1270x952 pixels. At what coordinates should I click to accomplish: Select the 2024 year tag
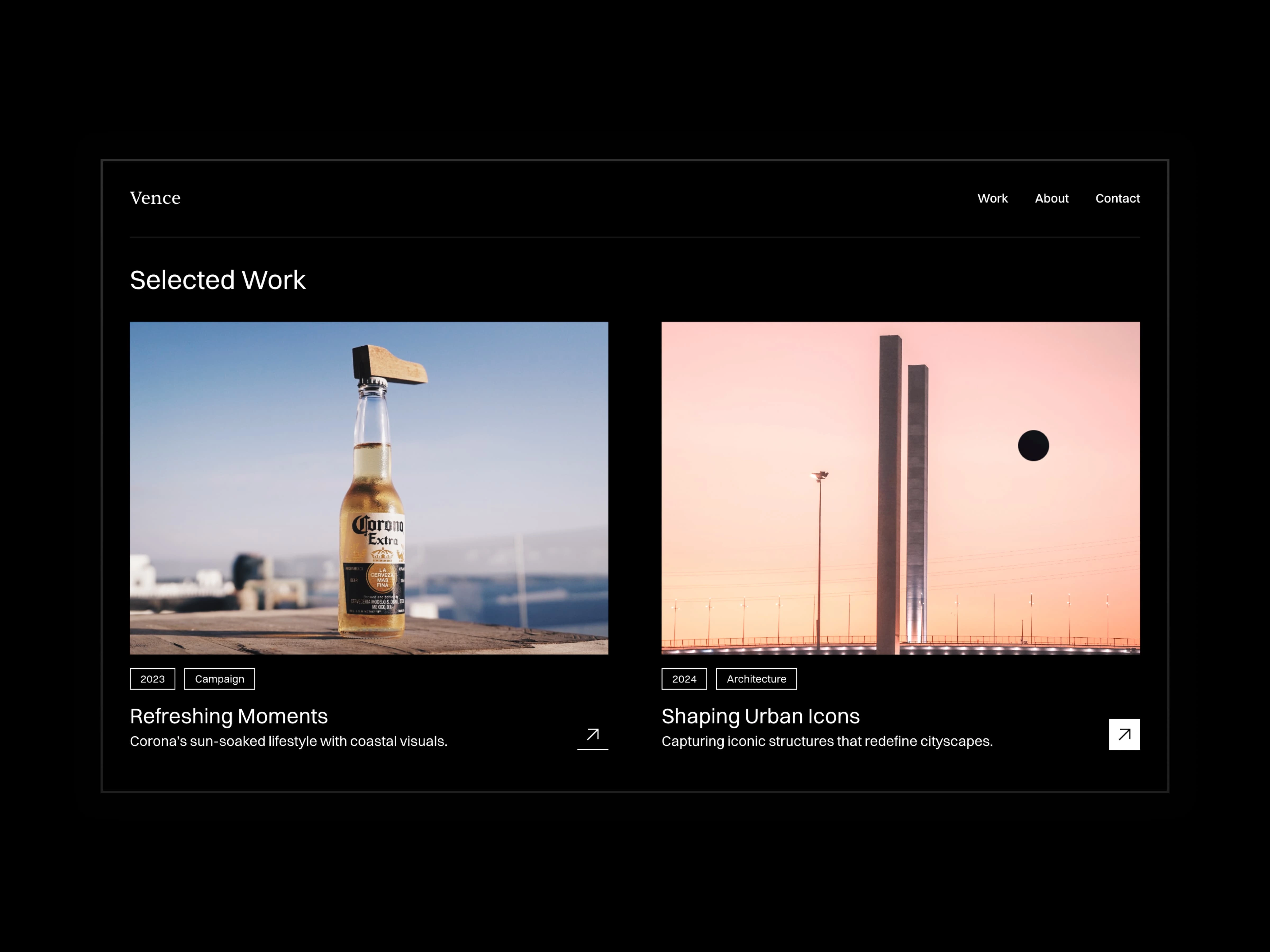[x=684, y=679]
